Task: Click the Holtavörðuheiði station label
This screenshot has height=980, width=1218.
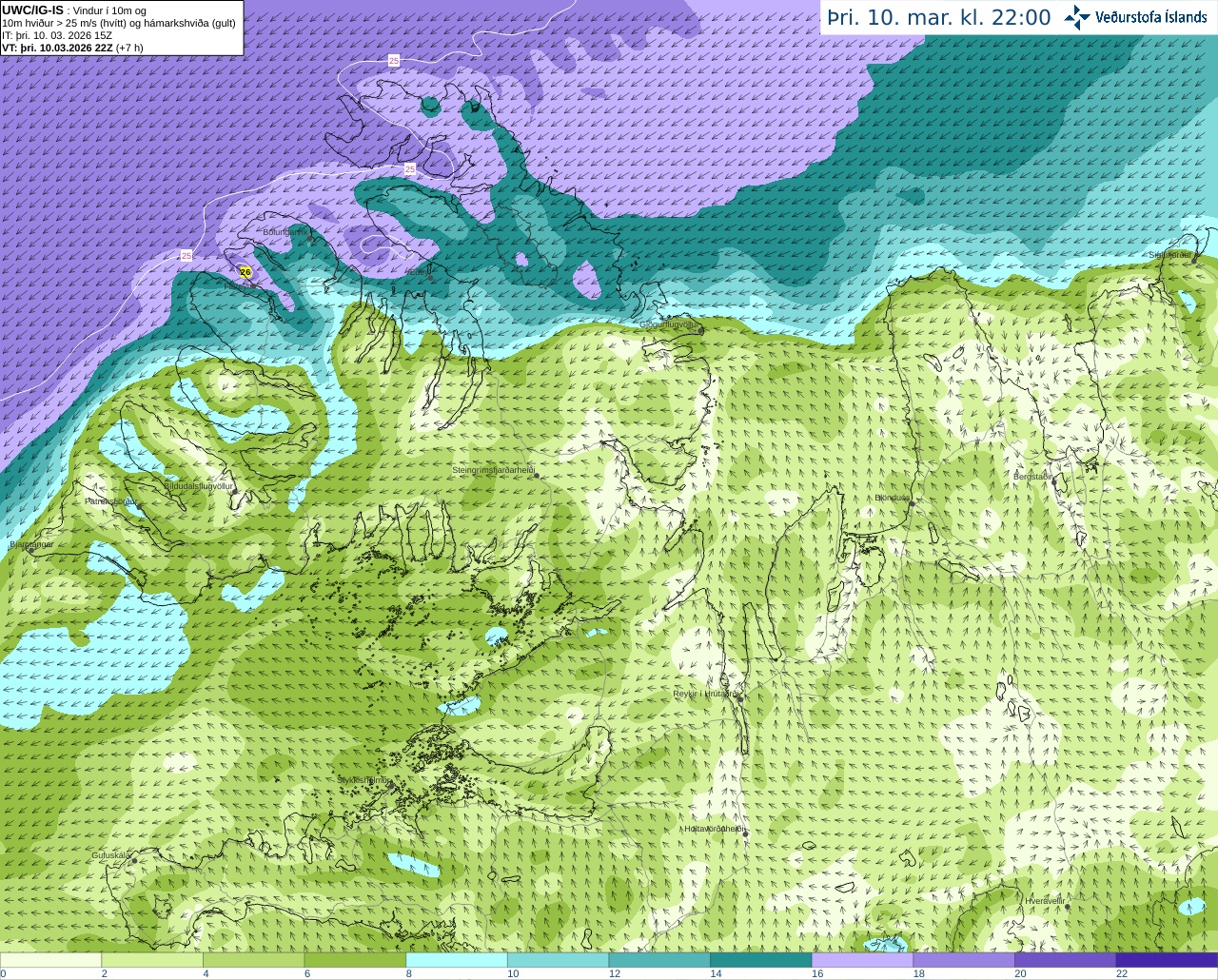Action: (x=715, y=829)
